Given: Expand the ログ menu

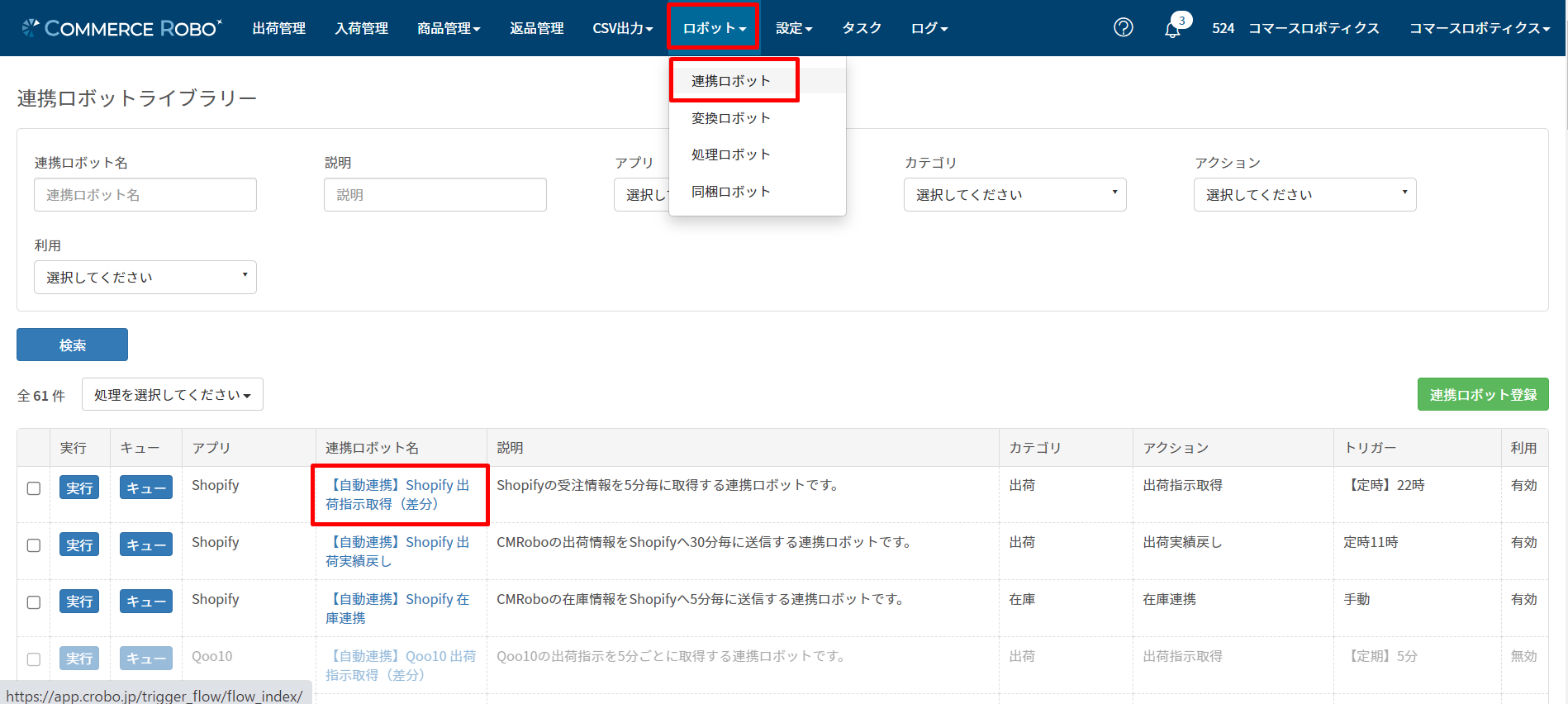Looking at the screenshot, I should (x=929, y=28).
